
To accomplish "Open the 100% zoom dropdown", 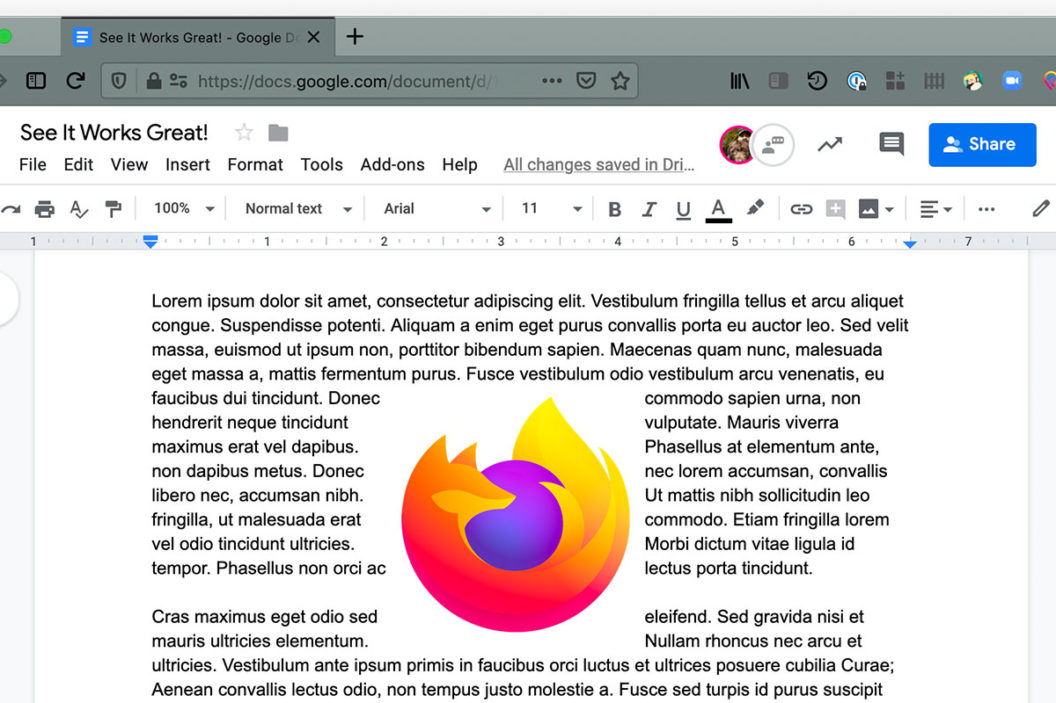I will (x=183, y=209).
